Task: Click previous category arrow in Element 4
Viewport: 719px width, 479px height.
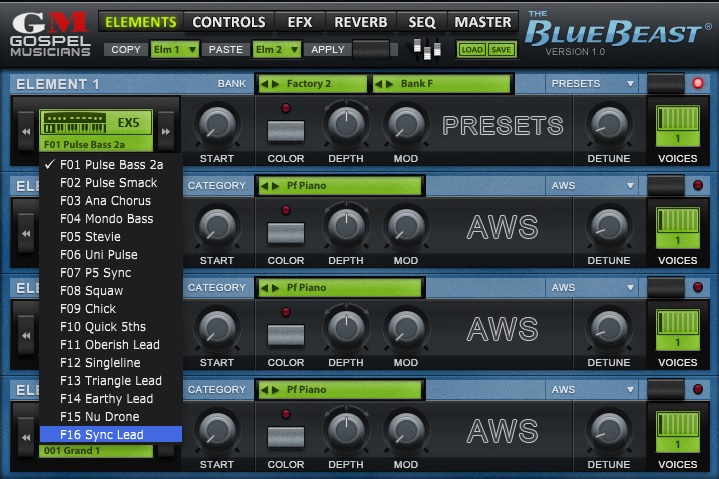Action: 264,390
